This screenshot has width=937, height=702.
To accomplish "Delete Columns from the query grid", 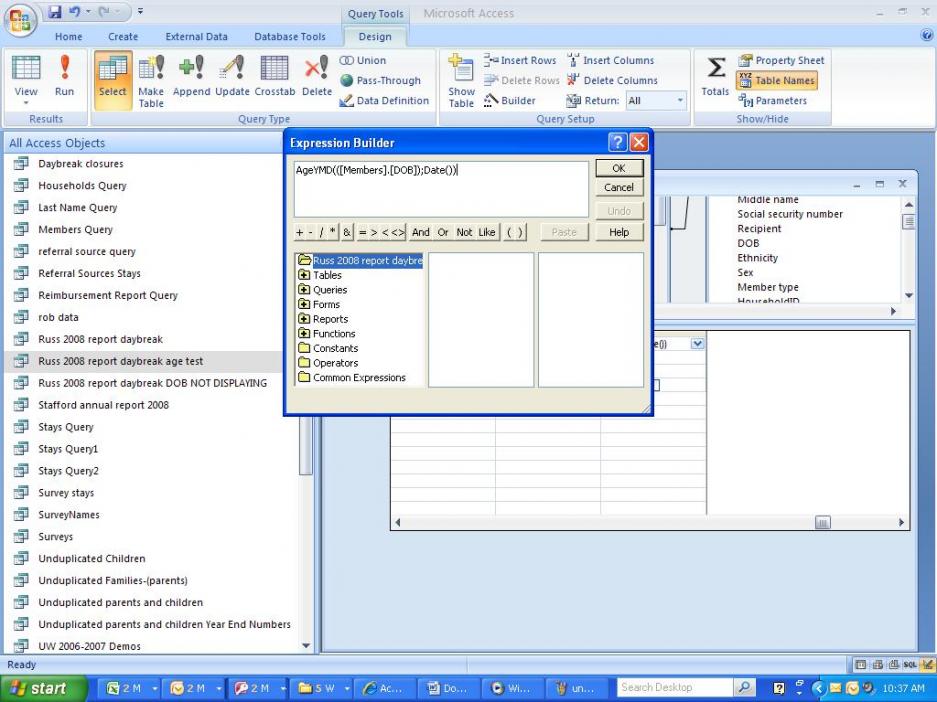I will [612, 80].
